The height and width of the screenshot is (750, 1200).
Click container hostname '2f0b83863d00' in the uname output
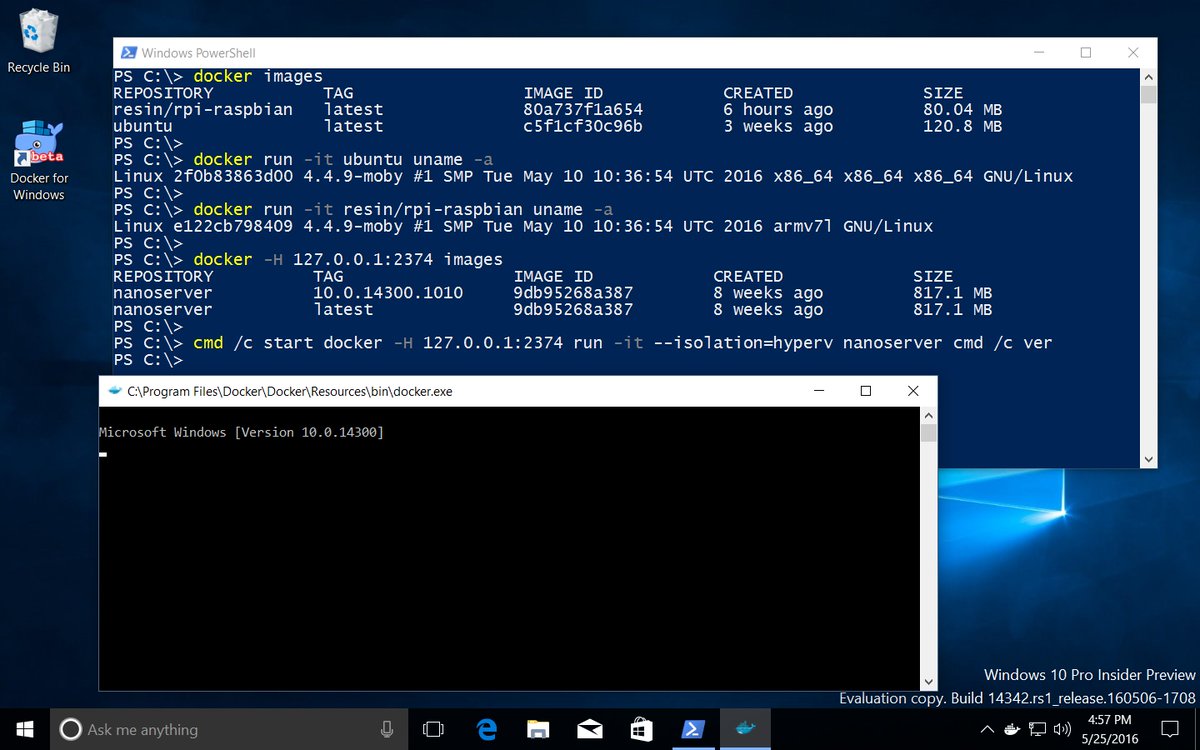tap(233, 177)
